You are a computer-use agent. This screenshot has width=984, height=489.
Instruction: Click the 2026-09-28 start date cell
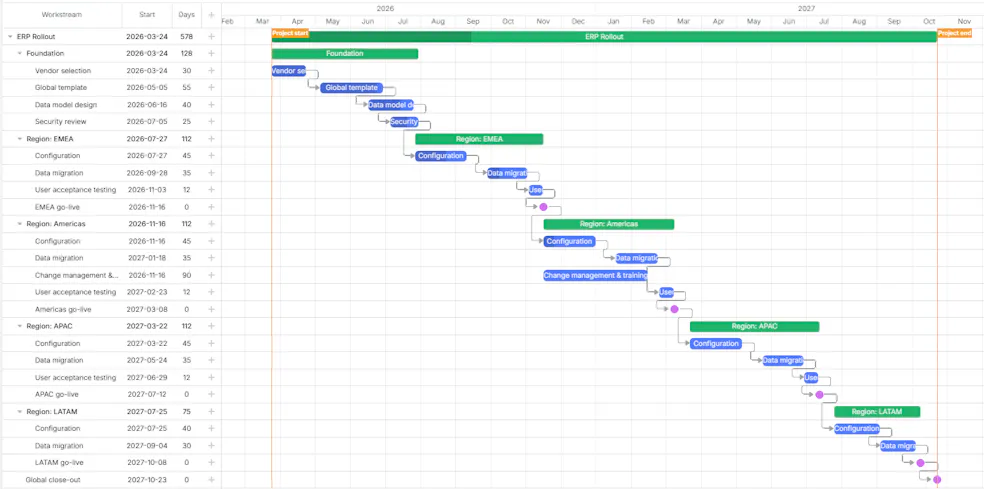tap(147, 173)
